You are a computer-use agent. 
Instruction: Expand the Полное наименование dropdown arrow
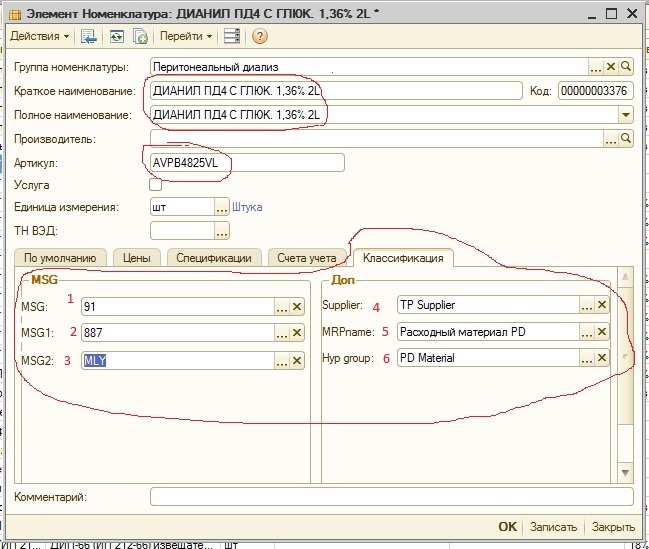click(626, 115)
